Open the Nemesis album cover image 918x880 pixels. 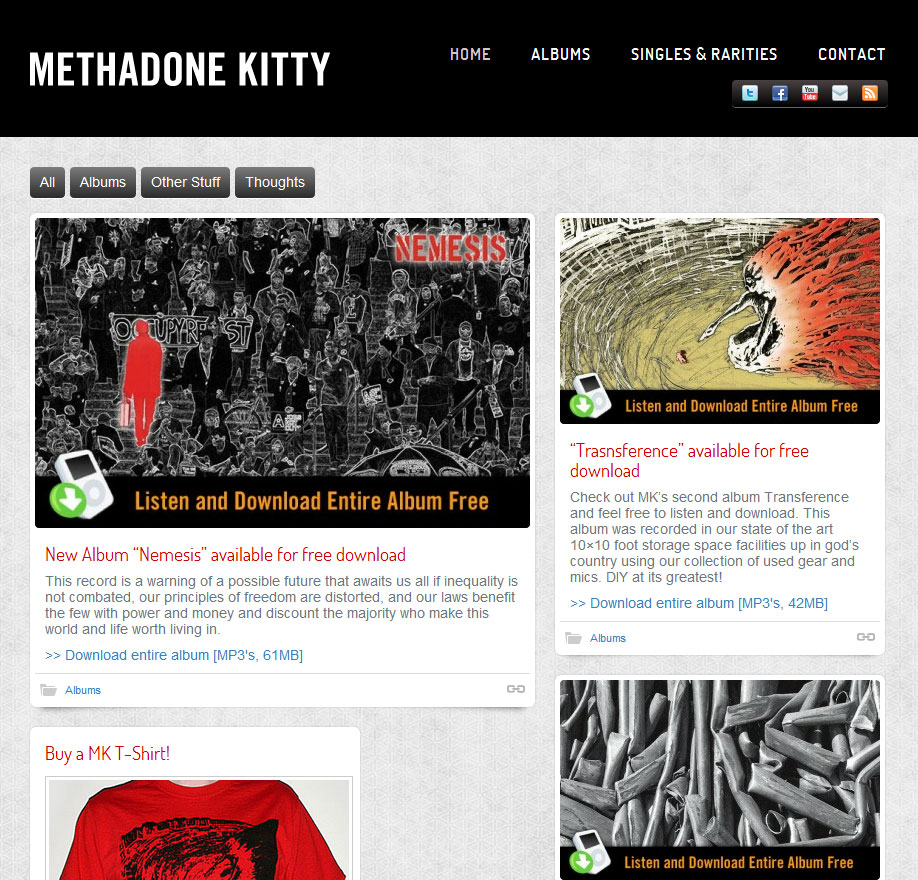pyautogui.click(x=282, y=373)
